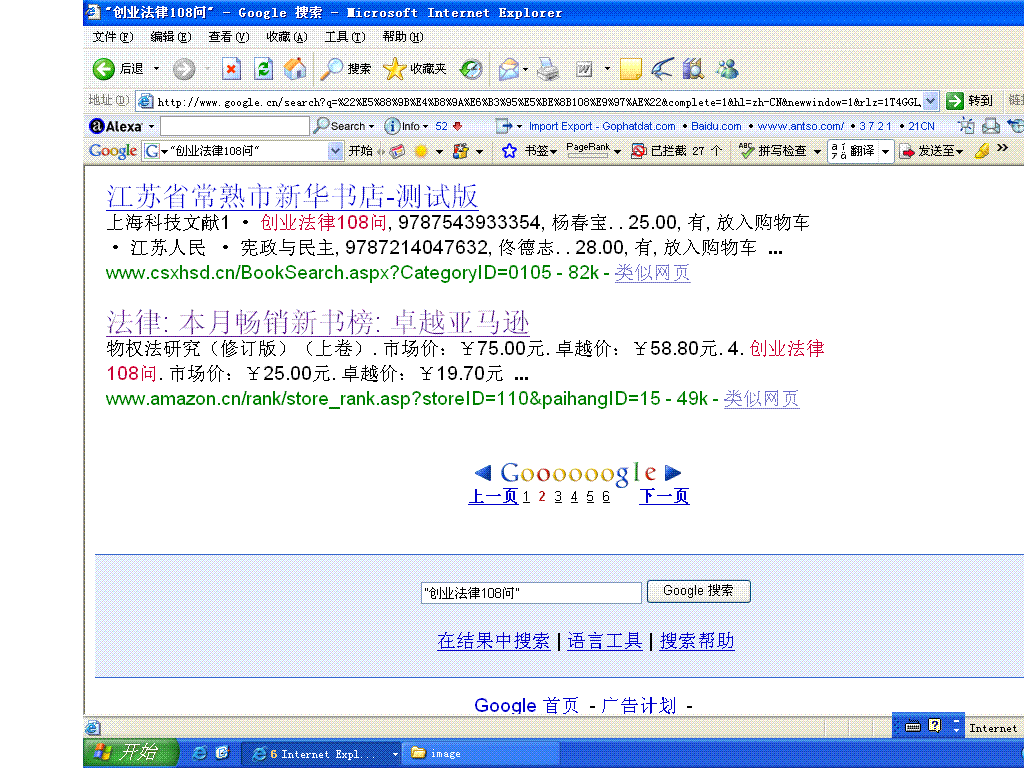Open the 翻译 (Translate) dropdown on Google toolbar
Viewport: 1024px width, 768px height.
pos(886,152)
